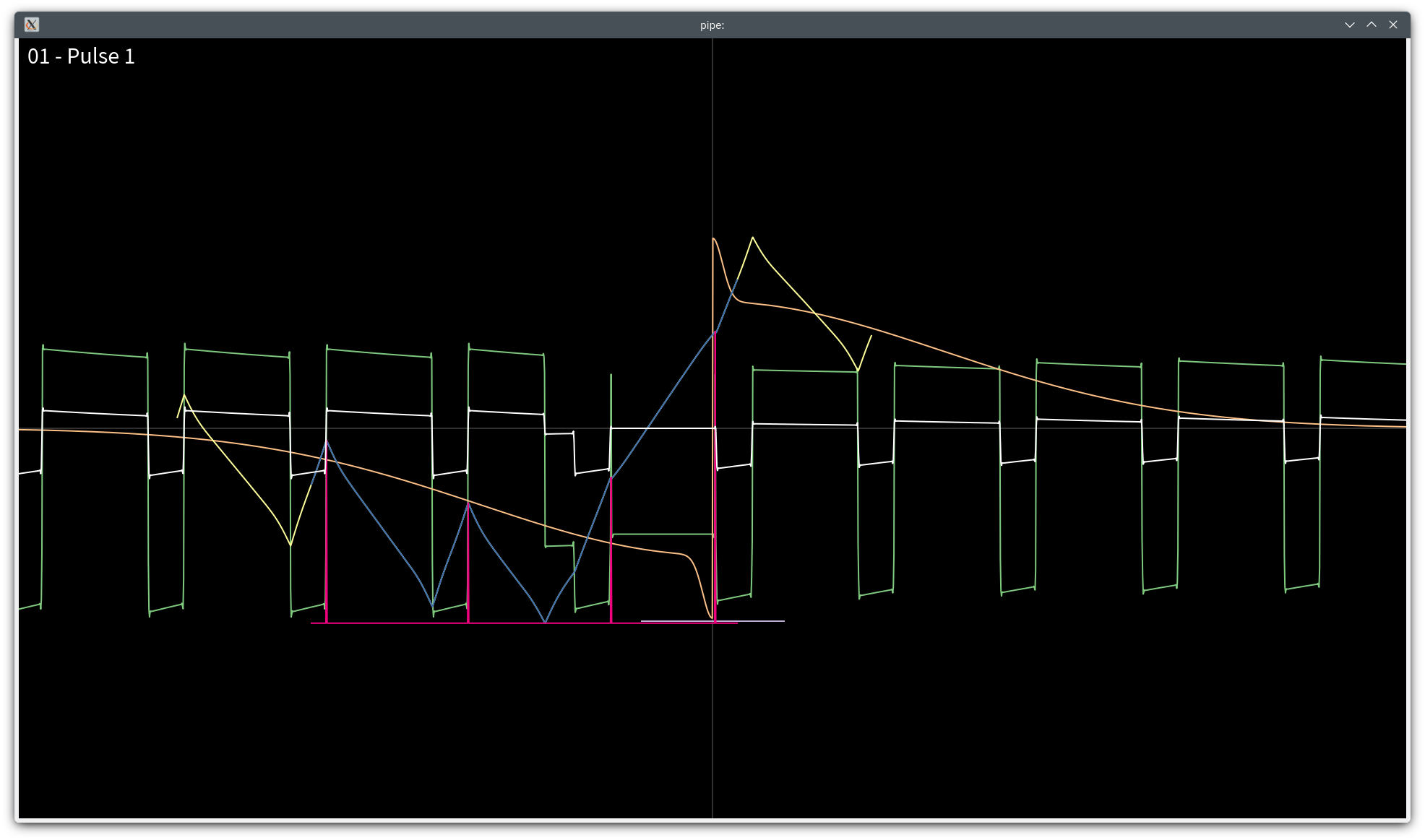Minimize the pipe window
The image size is (1425, 840).
click(1350, 25)
